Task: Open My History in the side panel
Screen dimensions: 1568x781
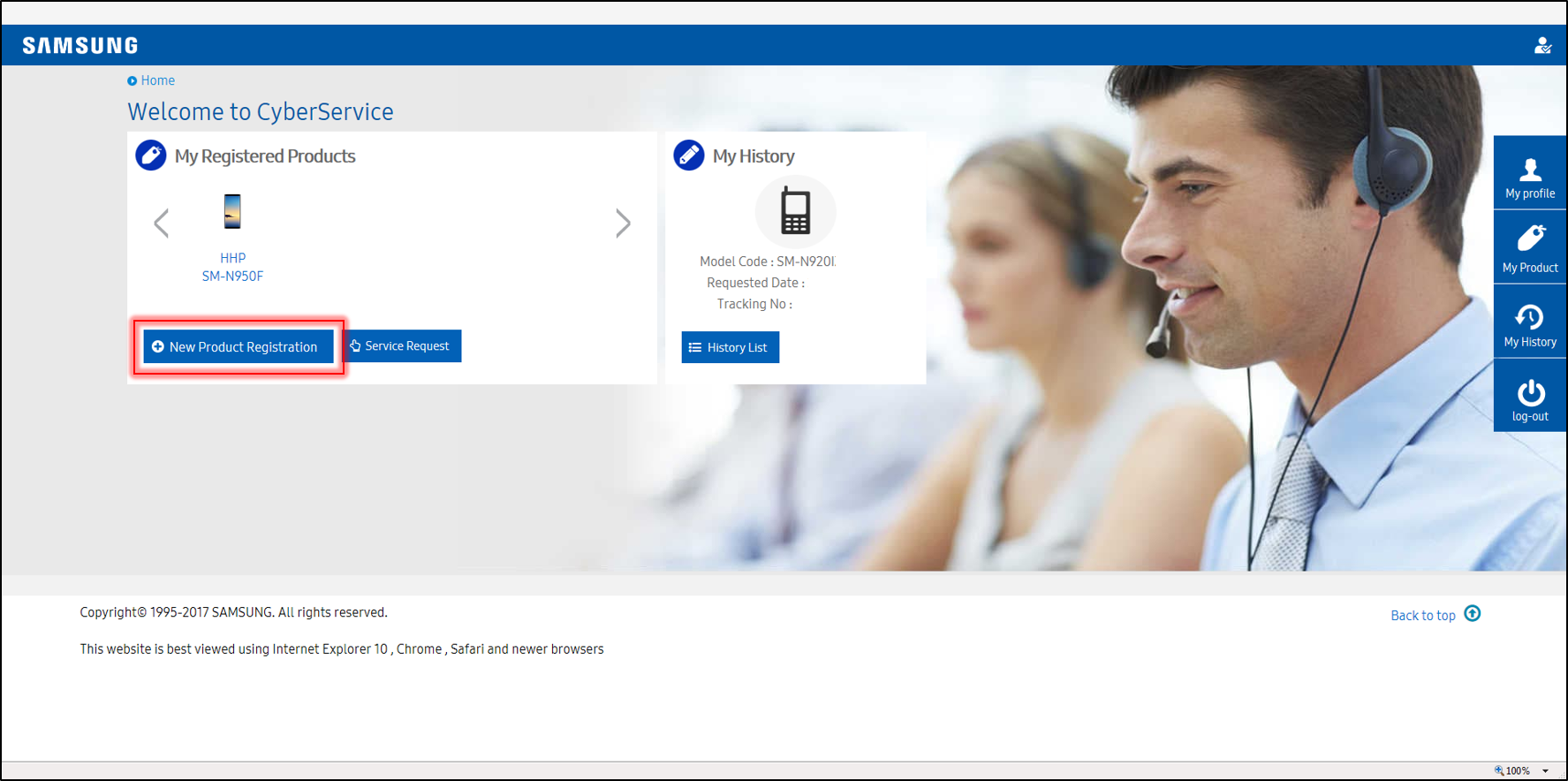Action: [1530, 322]
